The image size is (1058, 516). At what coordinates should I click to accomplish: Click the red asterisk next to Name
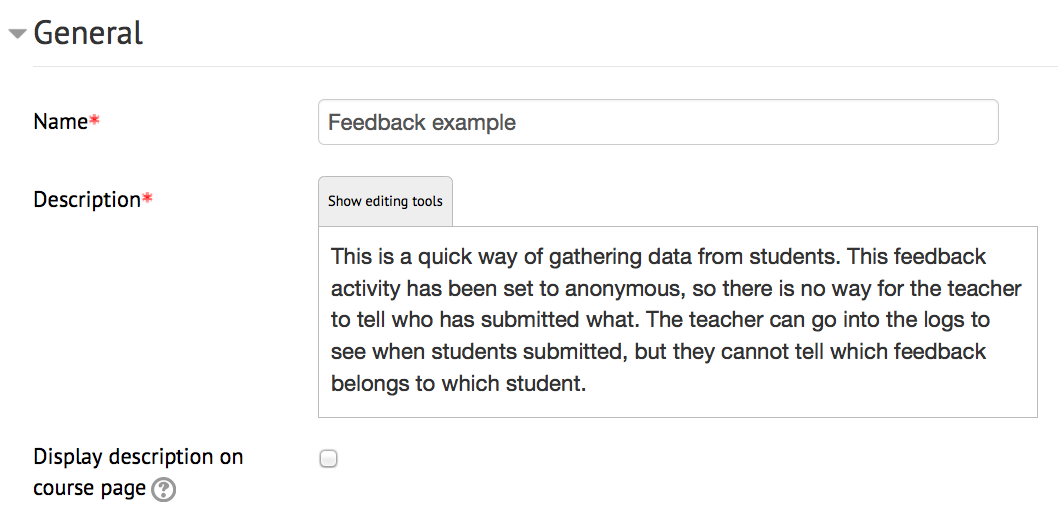pos(94,121)
